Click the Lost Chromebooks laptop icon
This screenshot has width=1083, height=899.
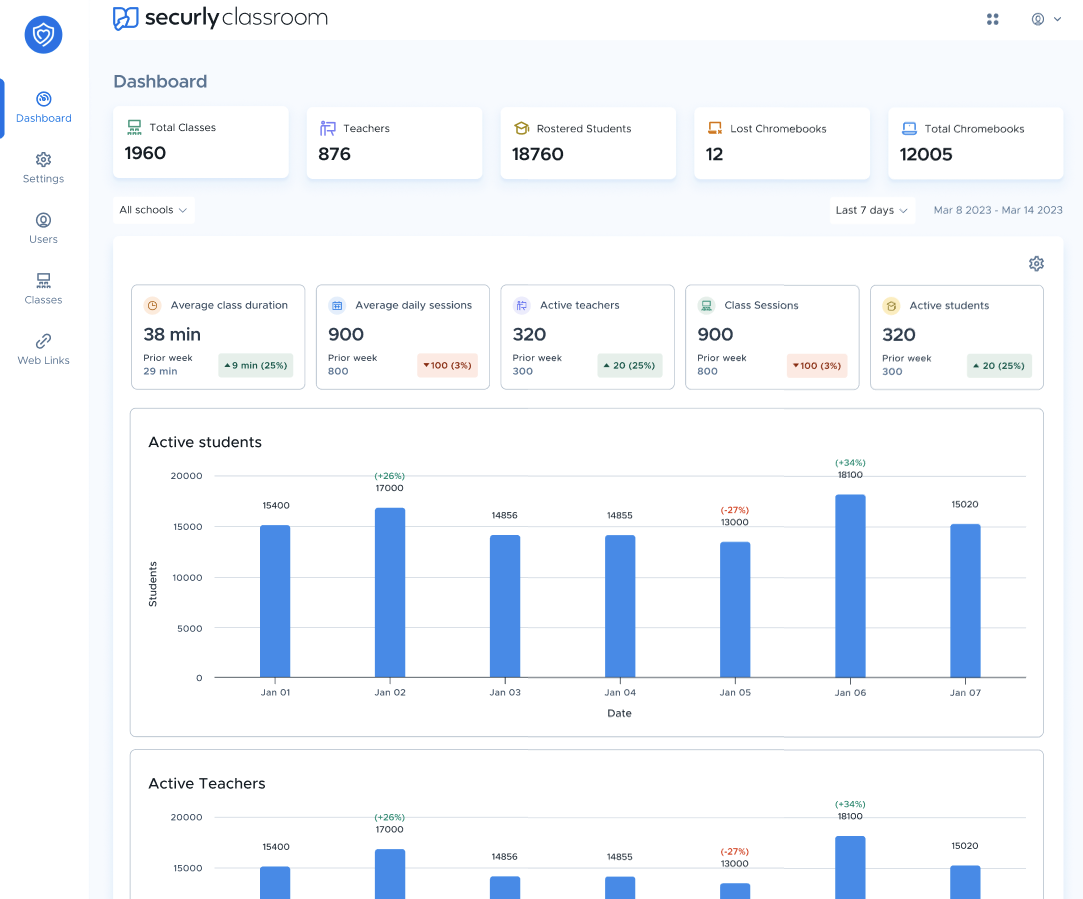[715, 128]
